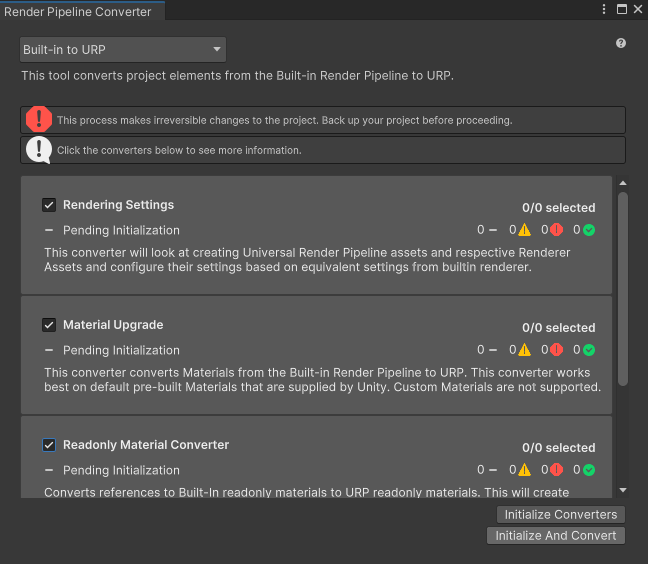The width and height of the screenshot is (648, 564).
Task: Click the Initialize Converters button
Action: 561,514
